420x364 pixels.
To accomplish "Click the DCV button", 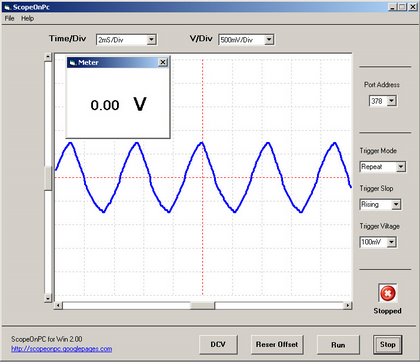I will [218, 344].
